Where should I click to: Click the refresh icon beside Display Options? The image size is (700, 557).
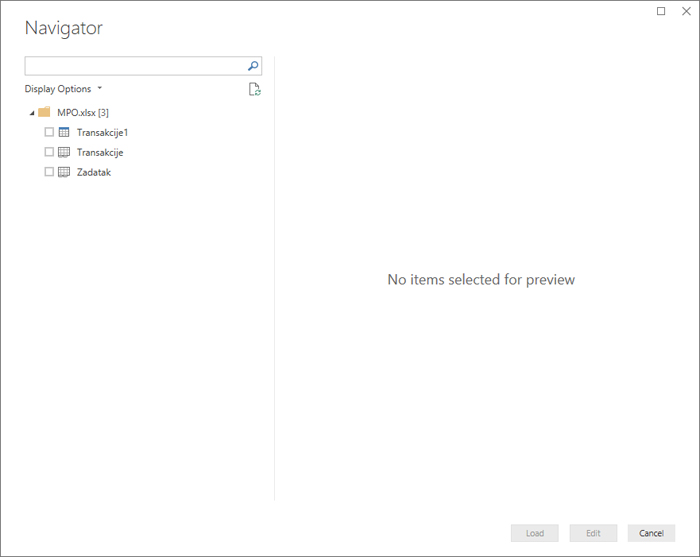pyautogui.click(x=254, y=89)
